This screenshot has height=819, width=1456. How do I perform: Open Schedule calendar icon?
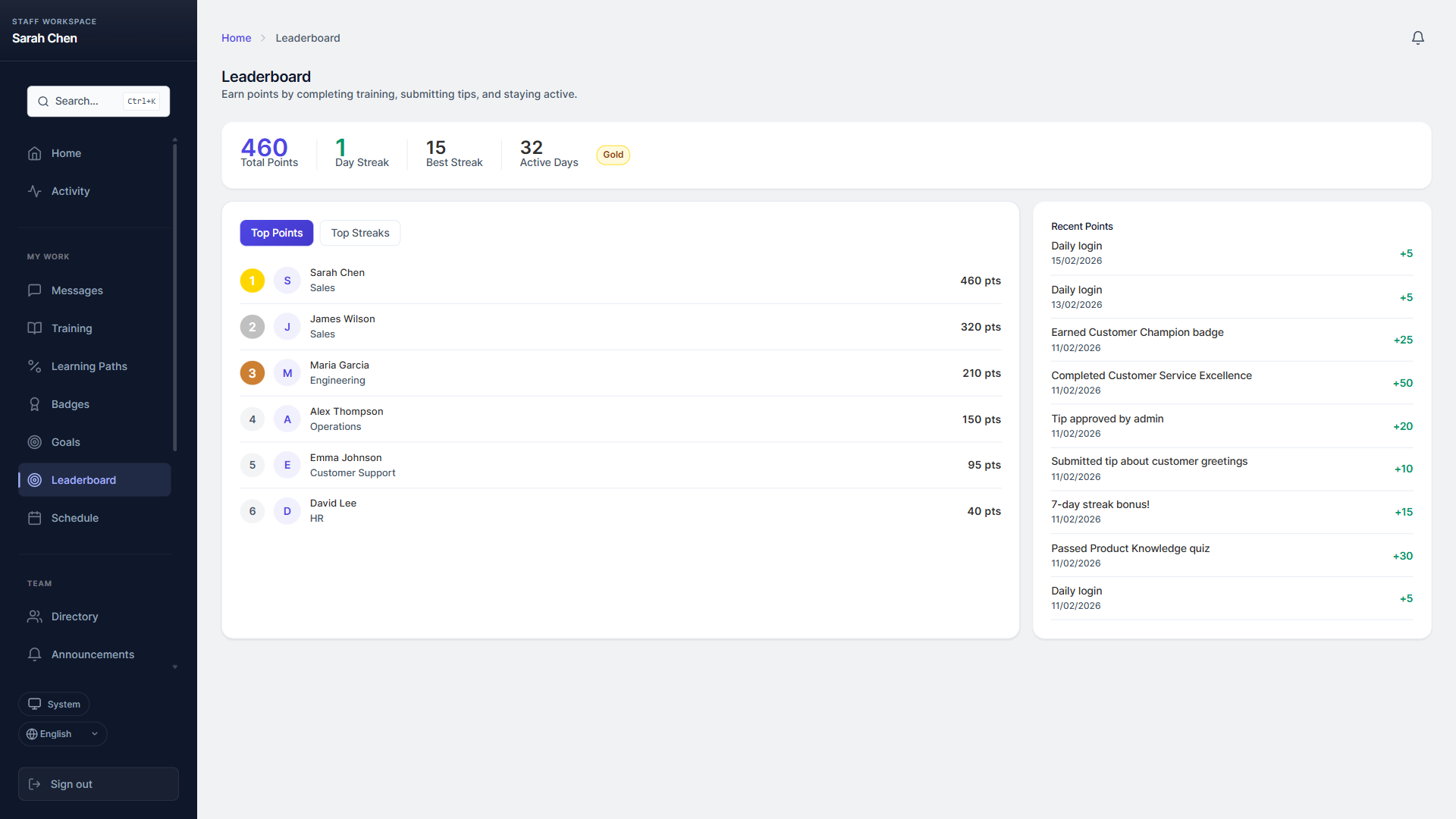point(35,518)
